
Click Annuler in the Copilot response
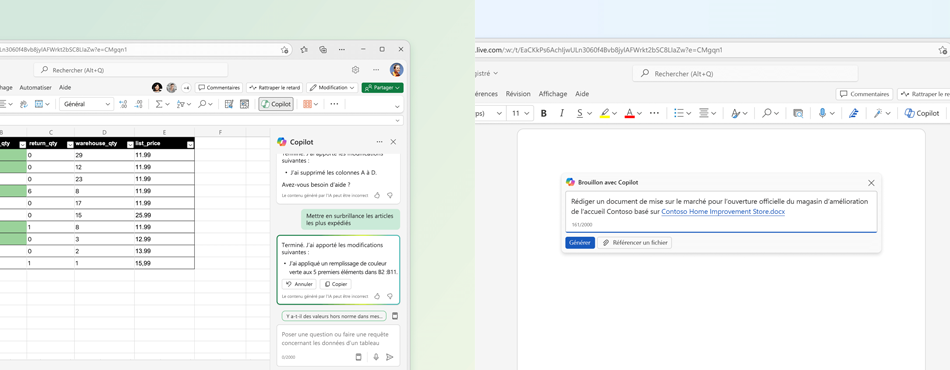299,284
